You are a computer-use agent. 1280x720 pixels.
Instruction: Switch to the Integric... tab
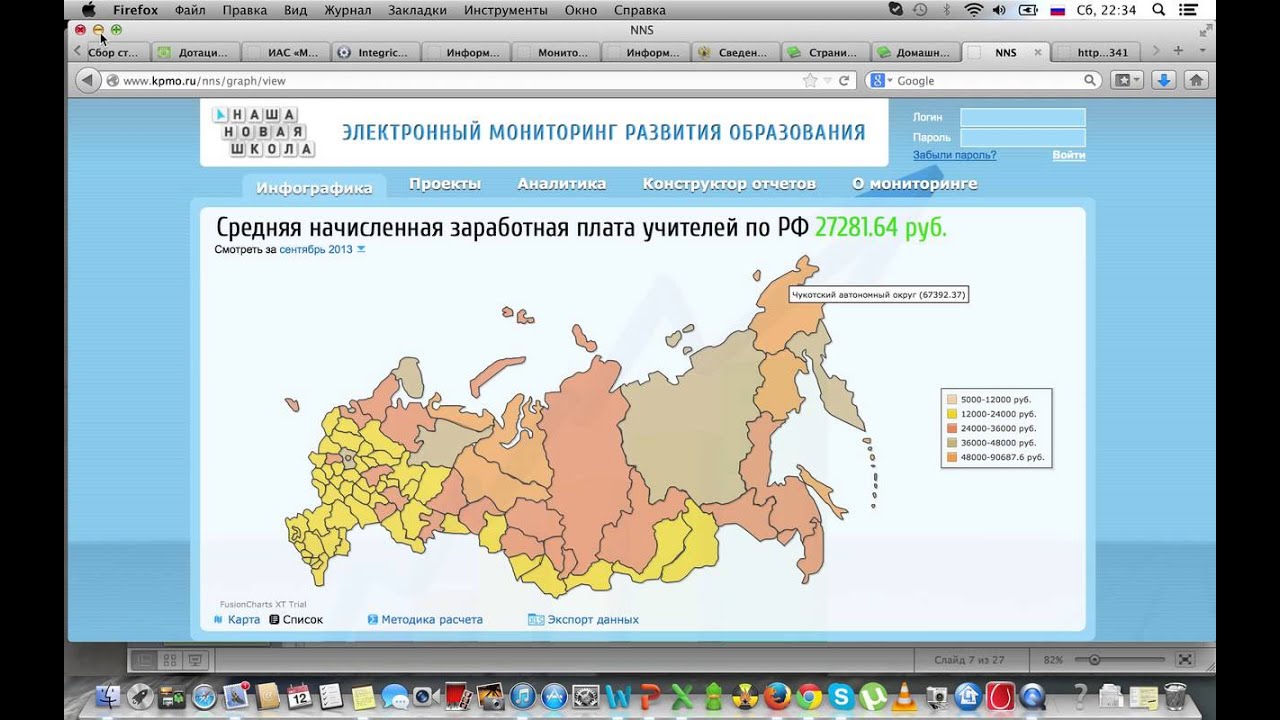pyautogui.click(x=375, y=52)
